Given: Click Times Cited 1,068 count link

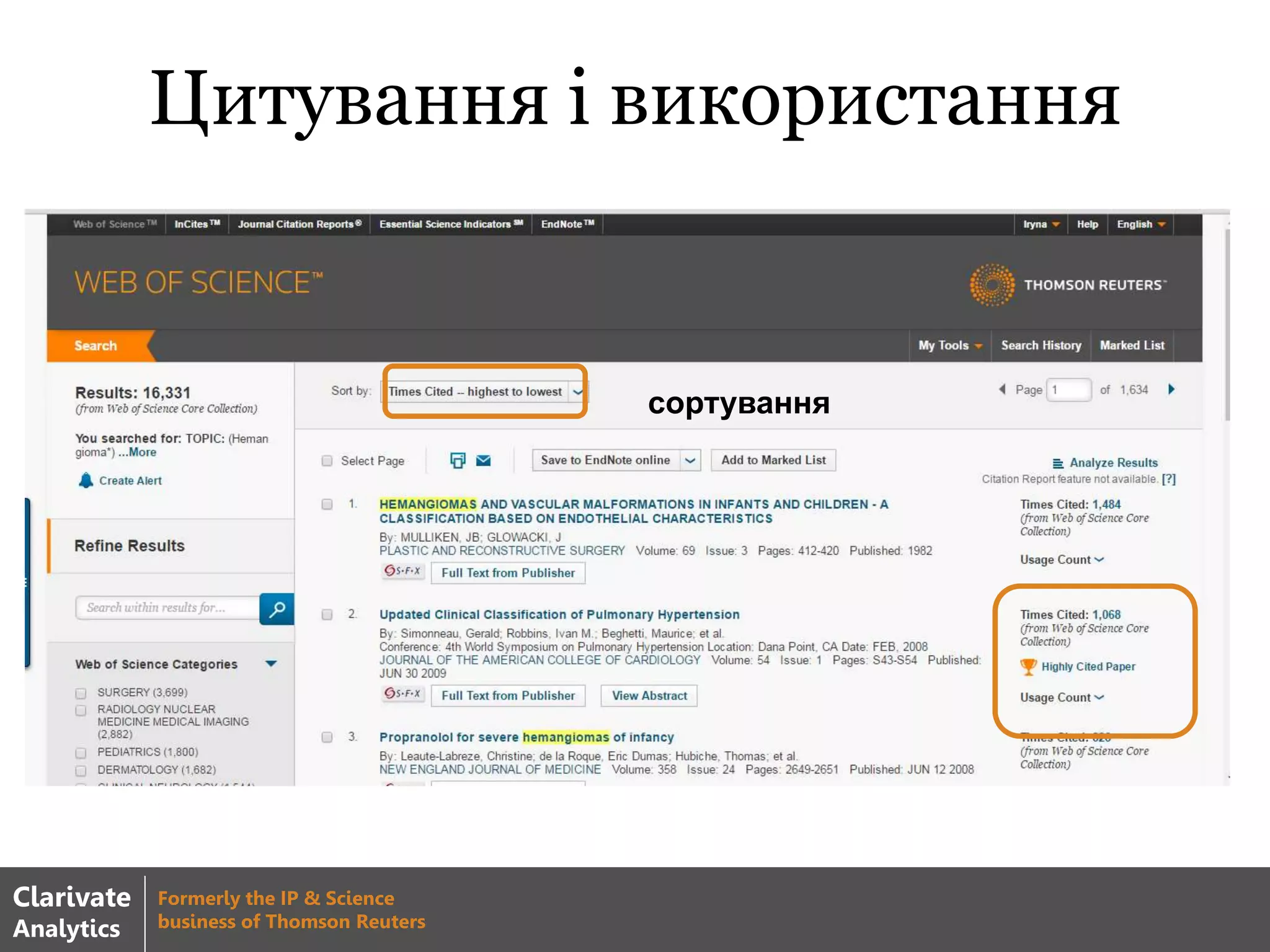Looking at the screenshot, I should tap(1106, 615).
